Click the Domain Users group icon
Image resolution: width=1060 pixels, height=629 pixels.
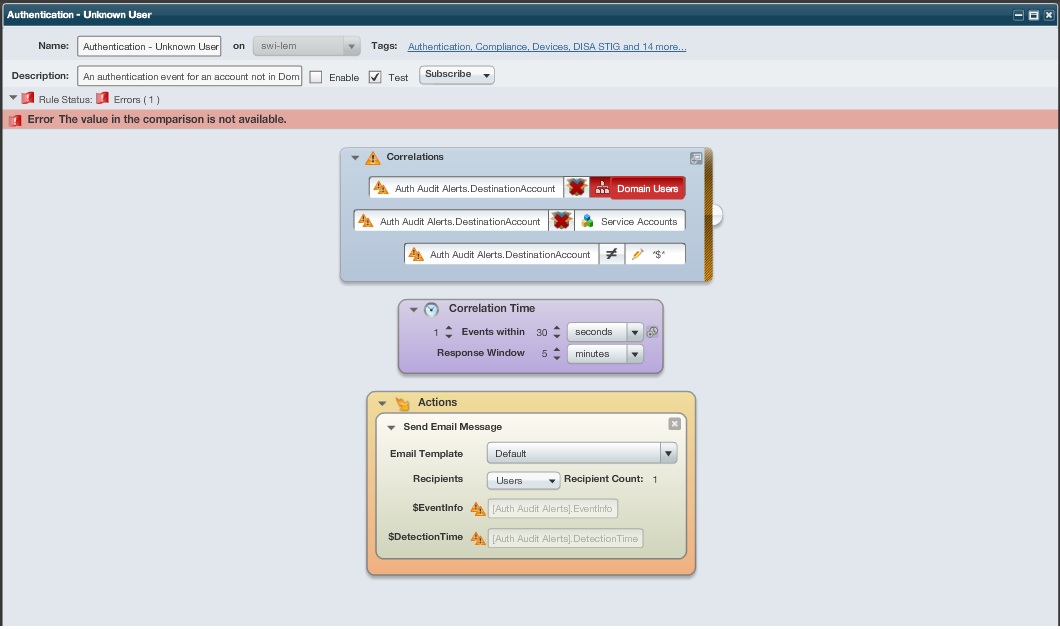point(602,188)
